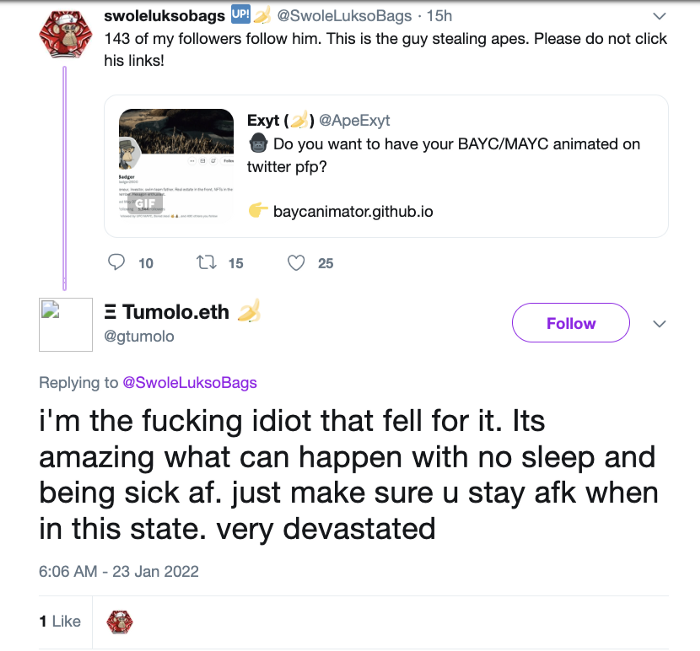Open the 6:06 AM - 23 Jan 2022 timestamp
Screen dimensions: 700x651
[x=119, y=572]
